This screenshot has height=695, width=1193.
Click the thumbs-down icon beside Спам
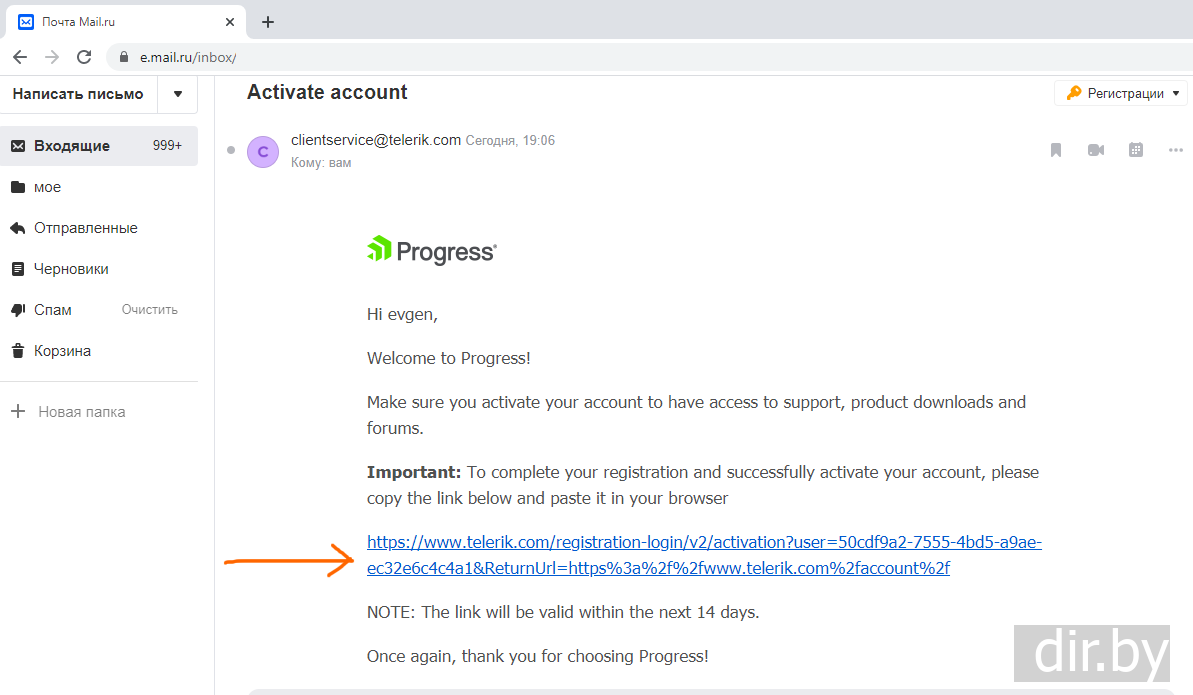18,310
